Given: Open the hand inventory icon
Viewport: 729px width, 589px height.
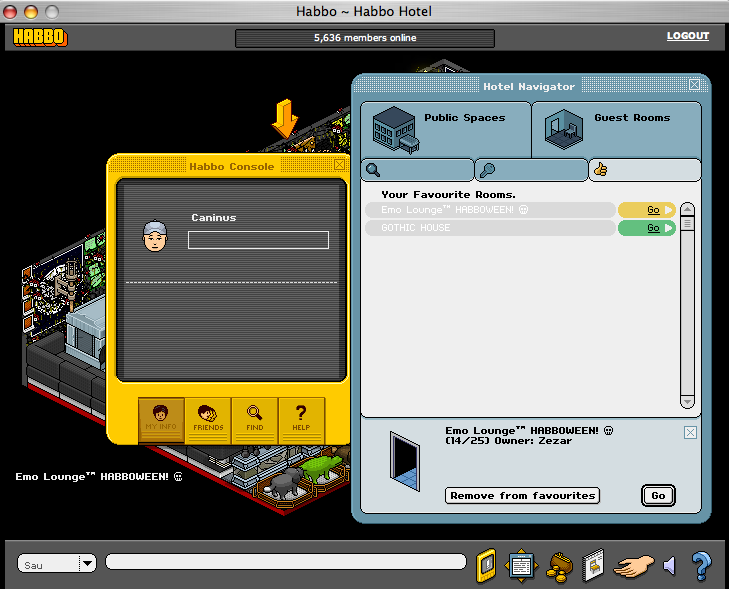Looking at the screenshot, I should coord(634,567).
